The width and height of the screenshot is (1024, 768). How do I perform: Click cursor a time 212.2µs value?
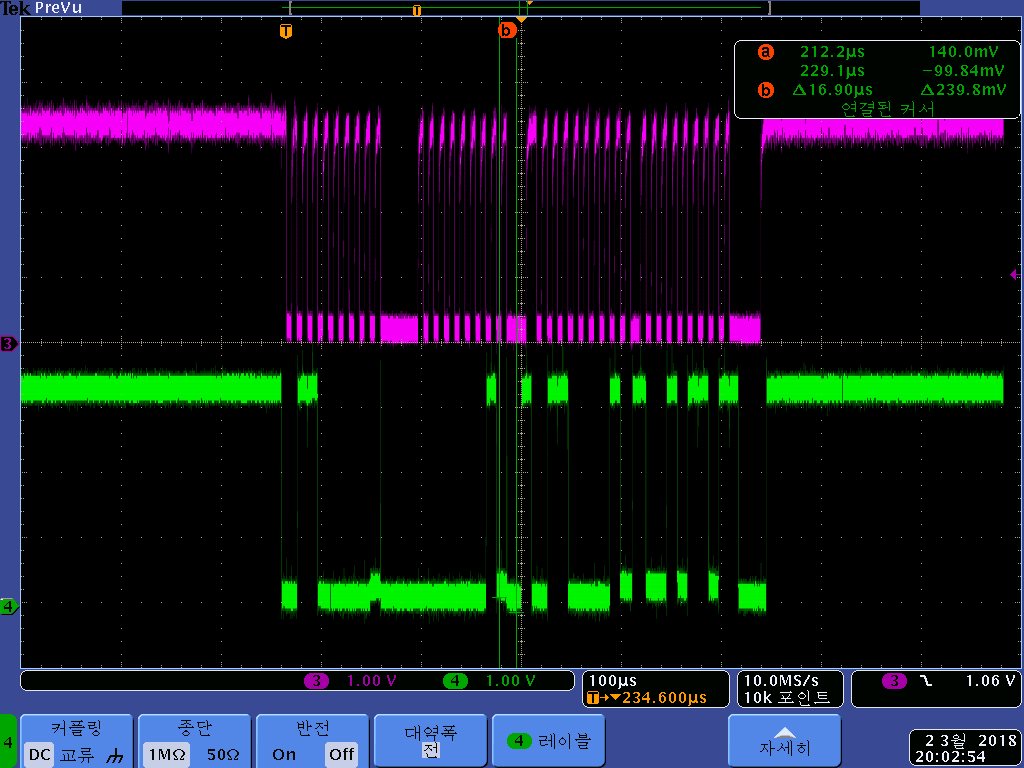[832, 52]
